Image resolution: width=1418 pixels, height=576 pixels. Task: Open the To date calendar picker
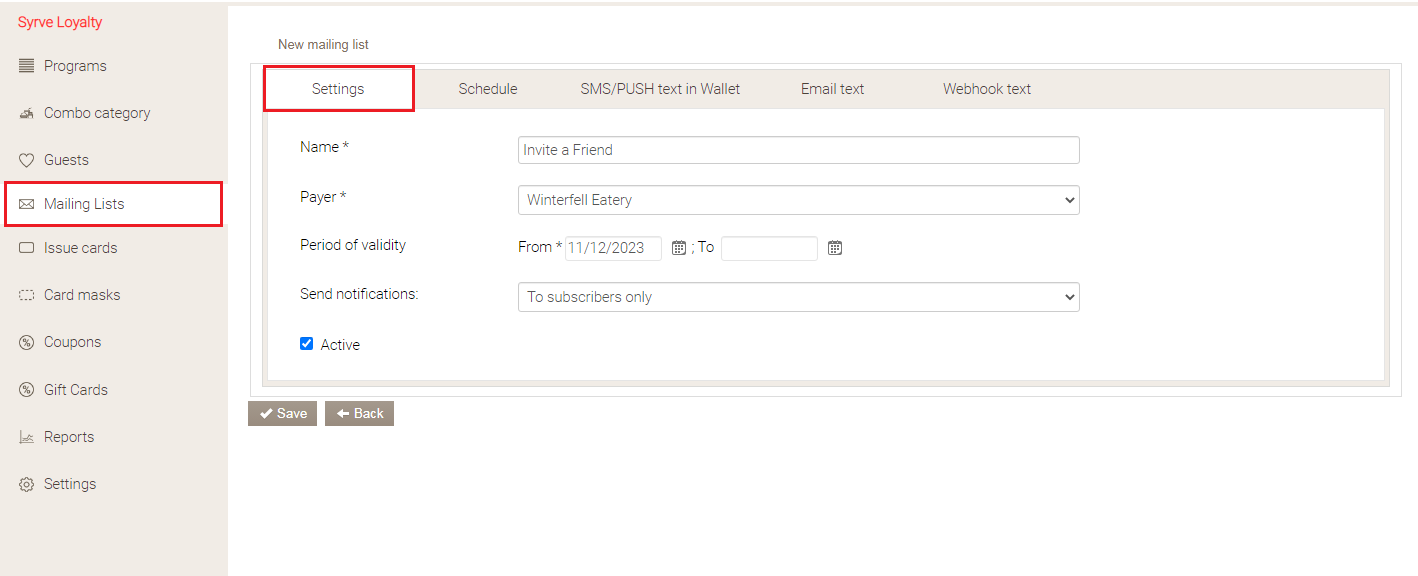coord(835,248)
